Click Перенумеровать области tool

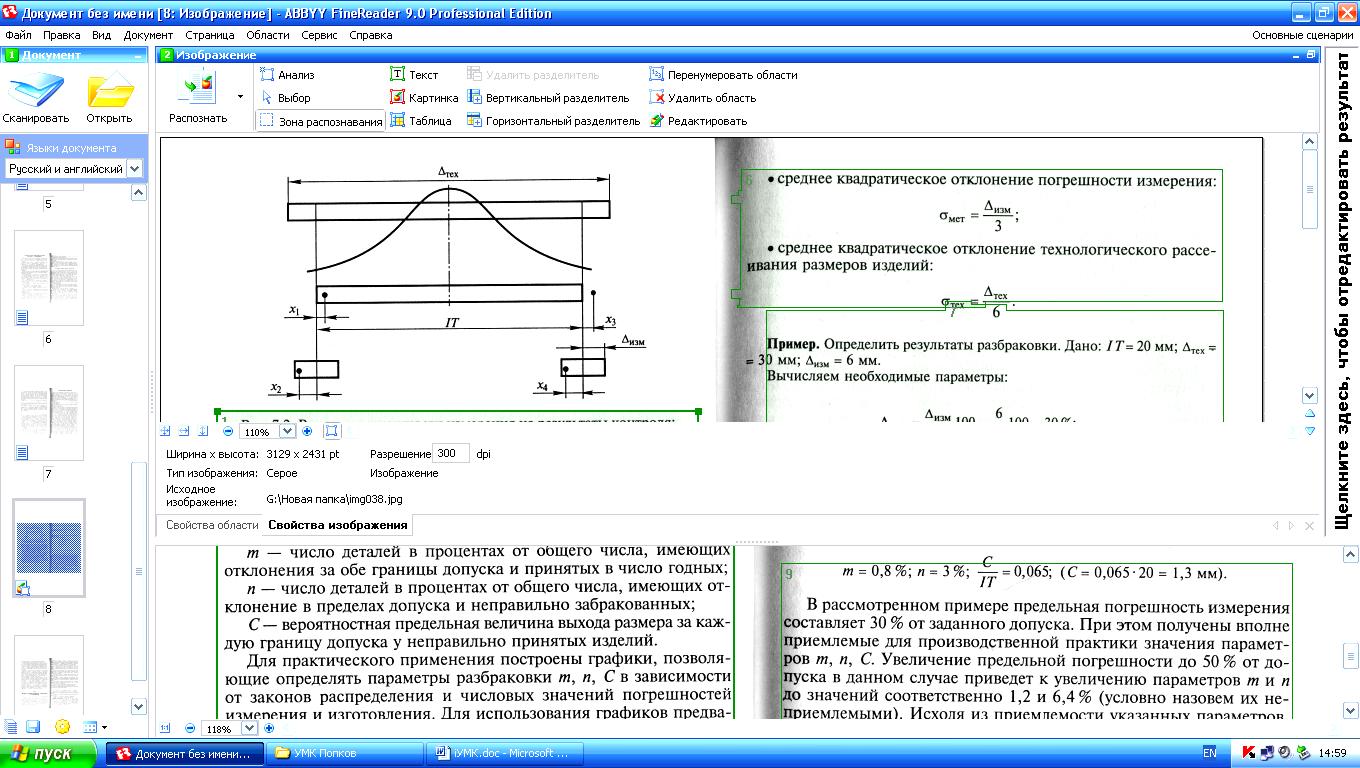point(723,75)
